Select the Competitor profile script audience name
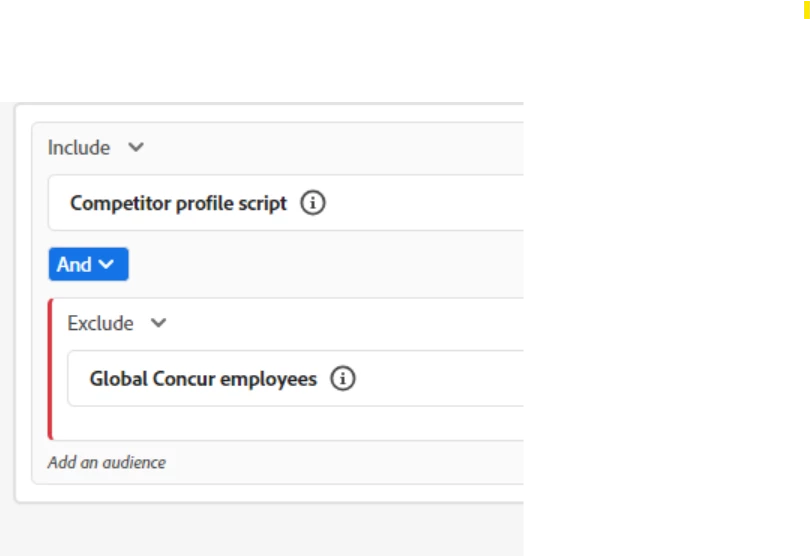This screenshot has height=556, width=811. click(178, 203)
